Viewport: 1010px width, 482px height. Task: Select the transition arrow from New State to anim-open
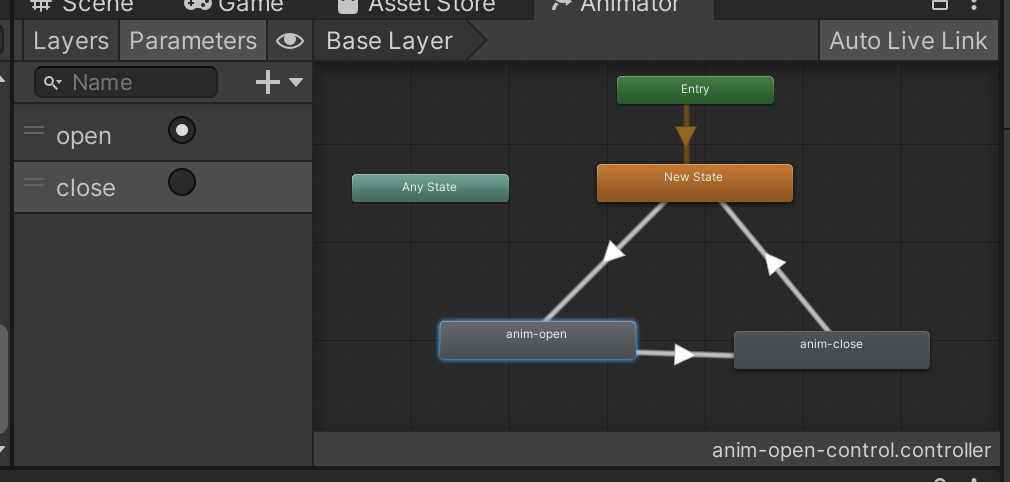[x=612, y=254]
